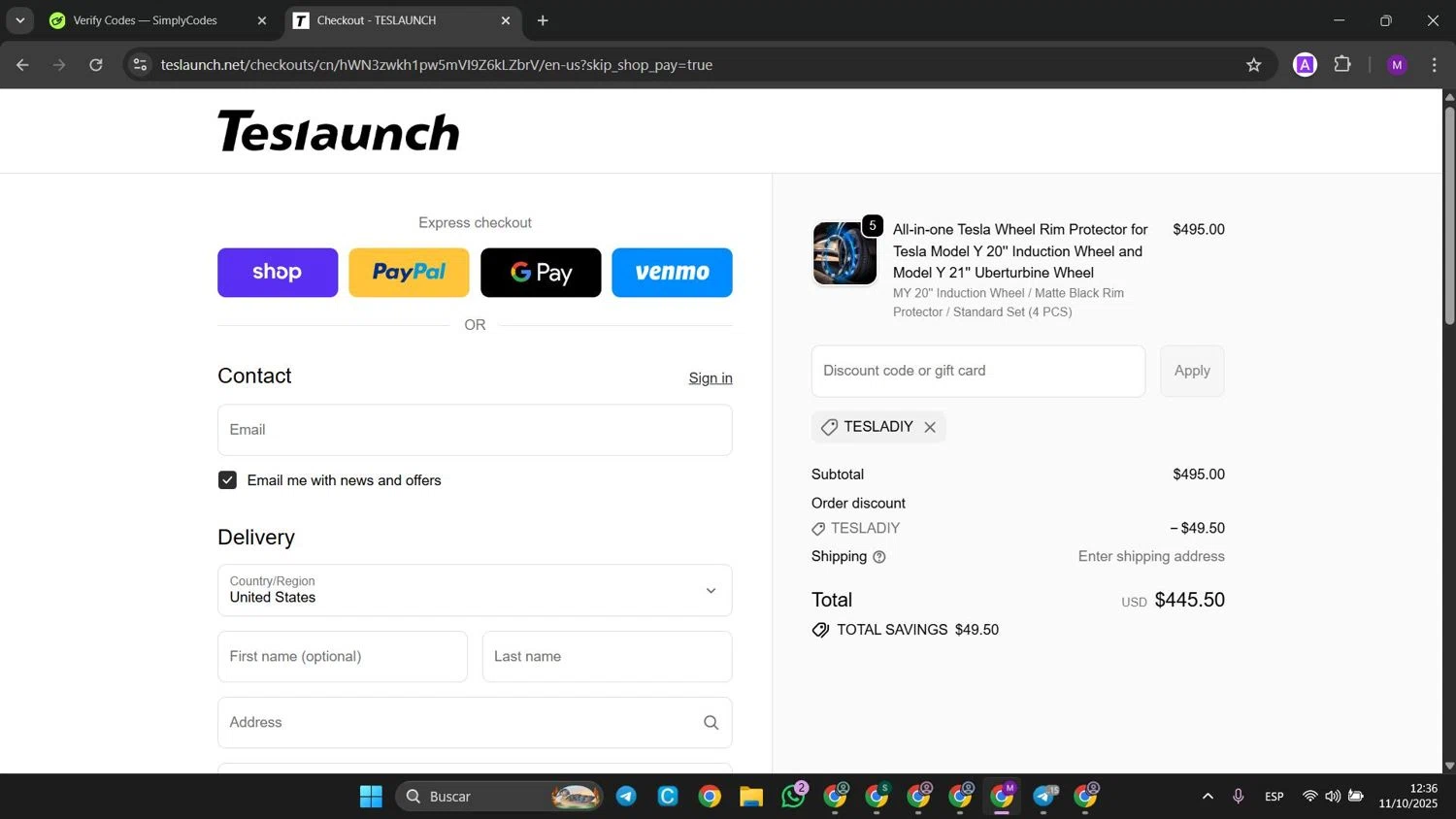Open Telegram with the 15 notification badge

point(1044,797)
